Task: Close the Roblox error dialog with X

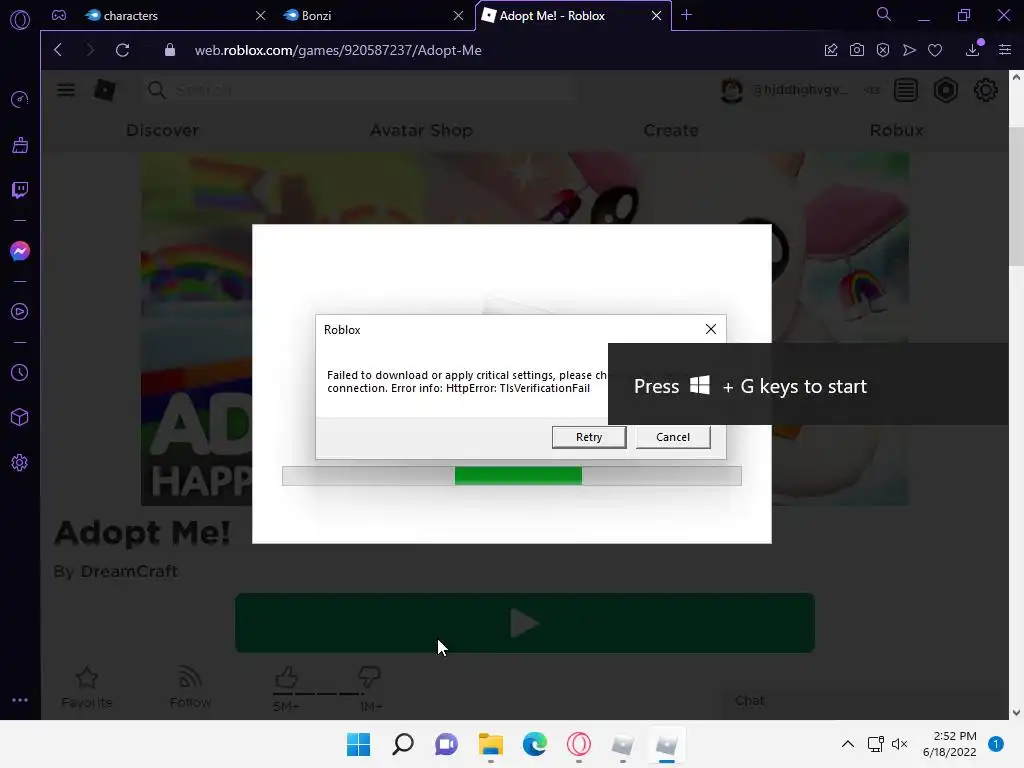Action: pos(711,329)
